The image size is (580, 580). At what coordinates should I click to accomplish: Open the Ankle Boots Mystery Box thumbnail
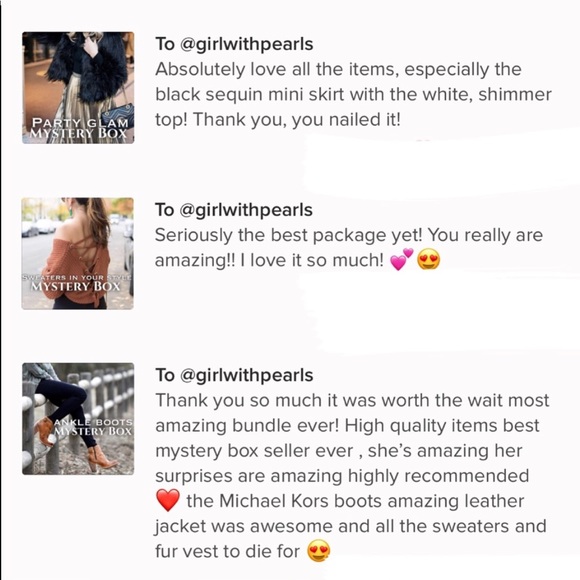tap(78, 419)
